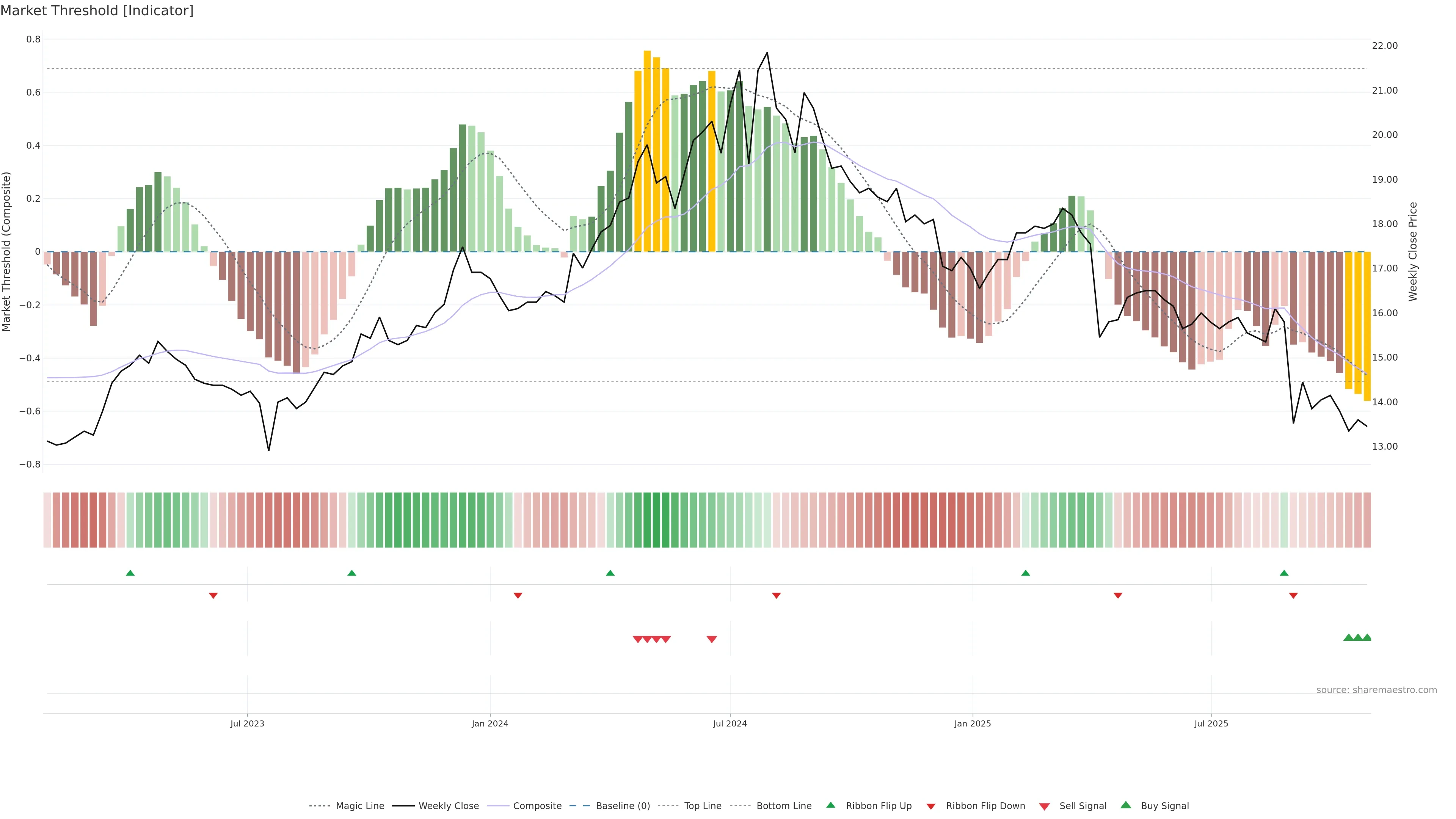Click the Ribbon Flip Up marker before Jul 2023
This screenshot has height=819, width=1456.
130,573
